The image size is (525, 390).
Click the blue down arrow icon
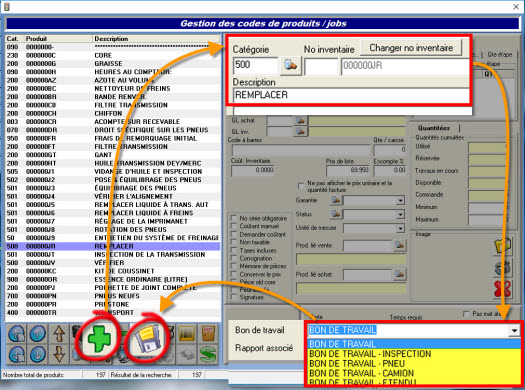(38, 355)
